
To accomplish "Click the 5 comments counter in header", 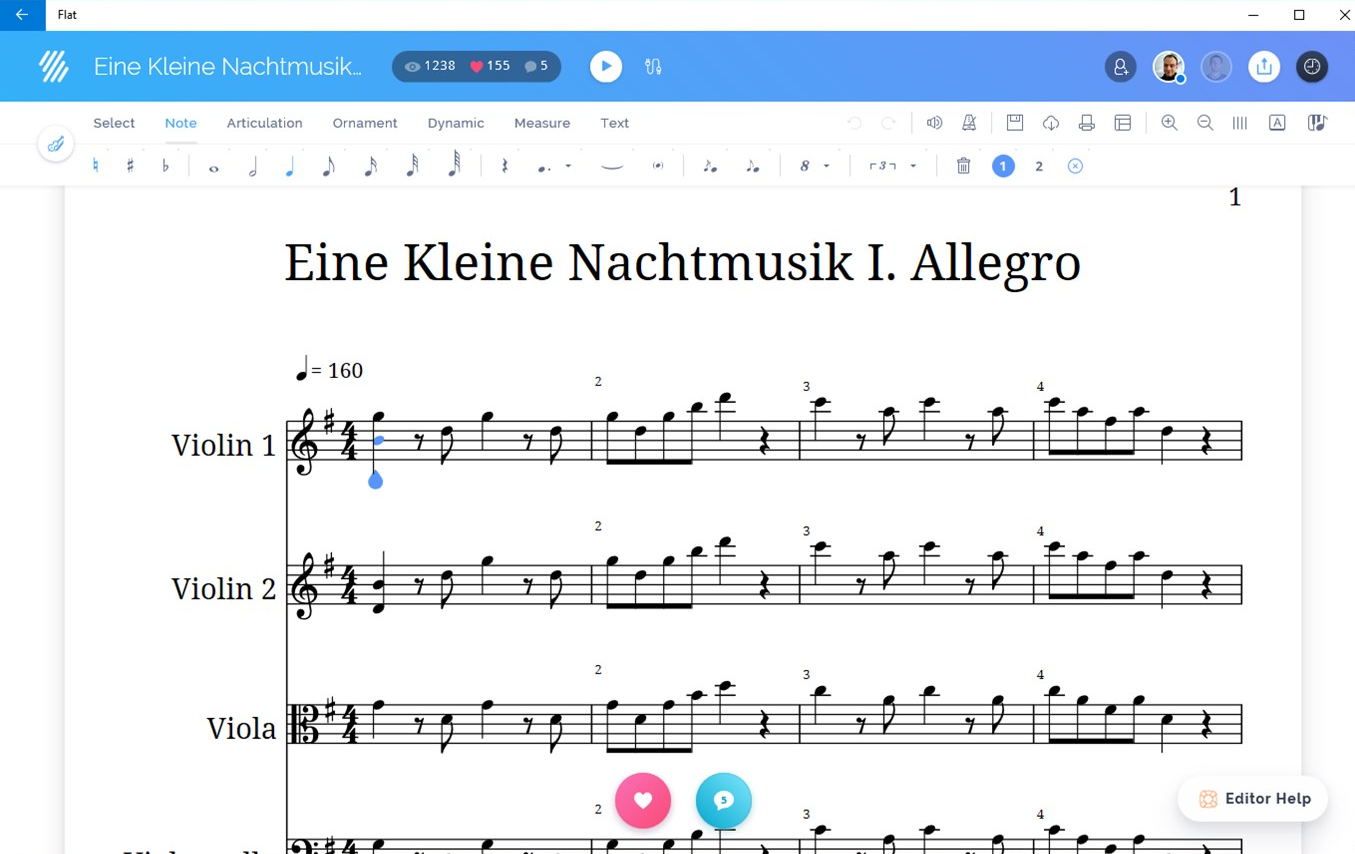I will [x=536, y=66].
